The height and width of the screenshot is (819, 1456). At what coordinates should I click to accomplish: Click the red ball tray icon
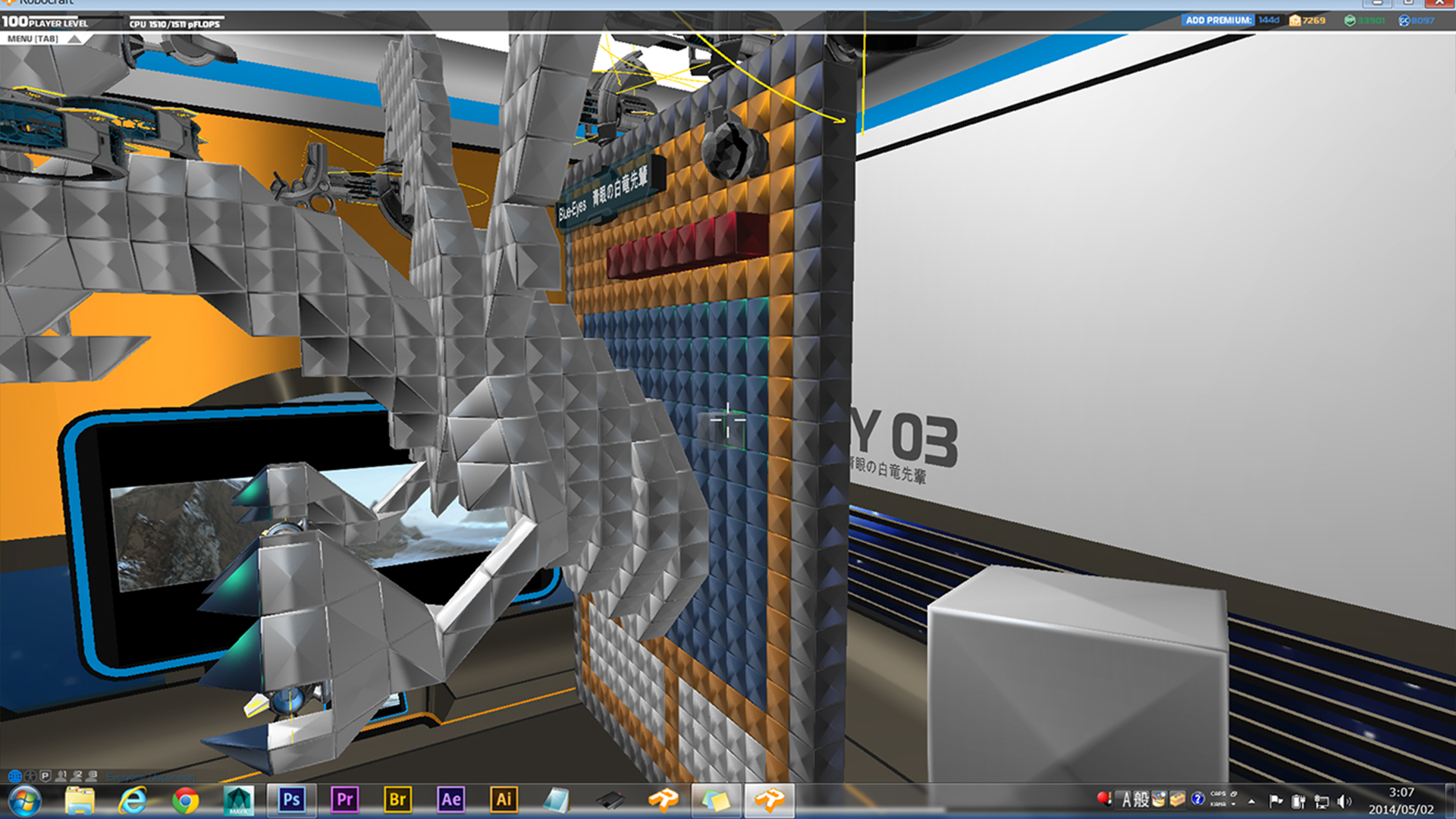tap(1103, 799)
